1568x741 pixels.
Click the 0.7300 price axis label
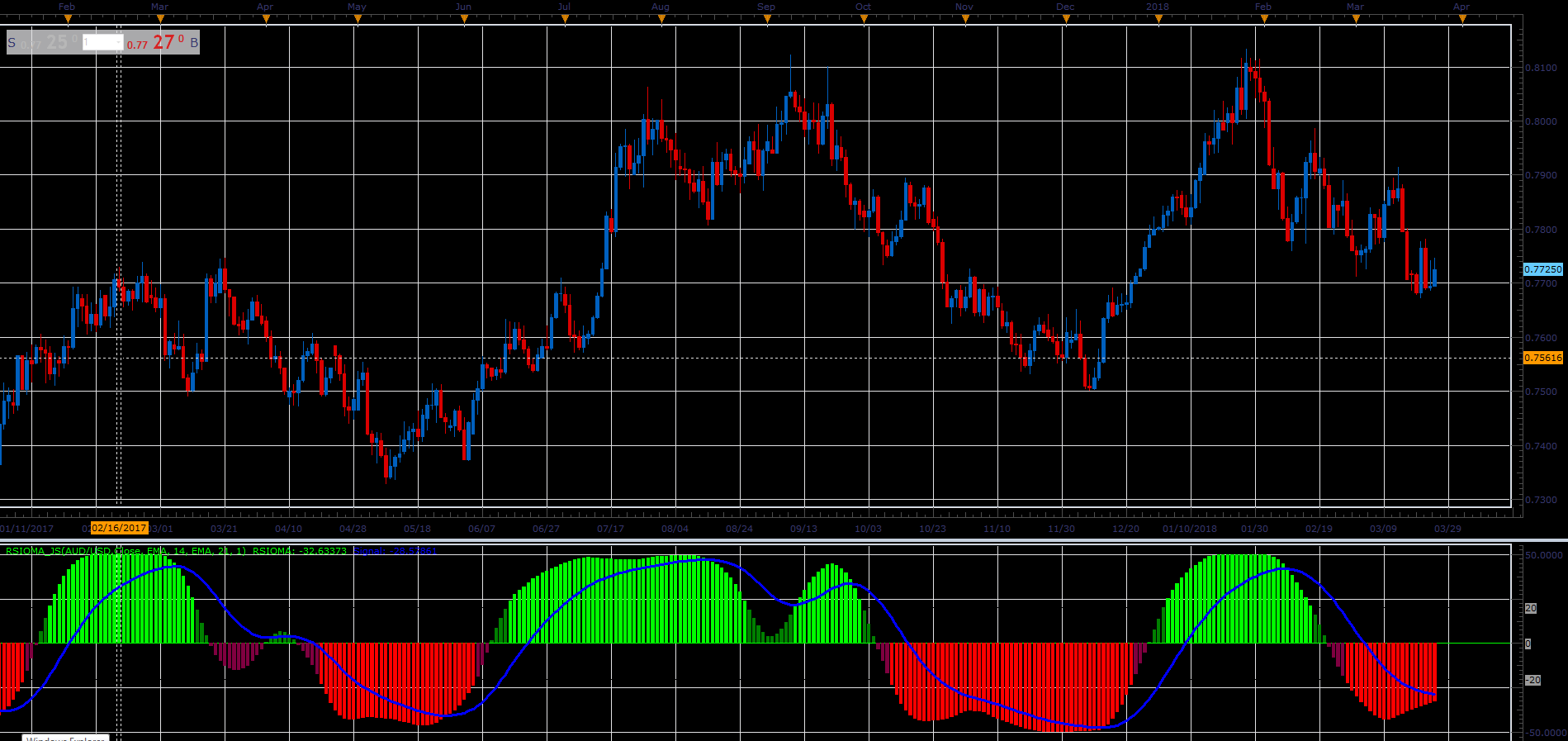(x=1541, y=500)
